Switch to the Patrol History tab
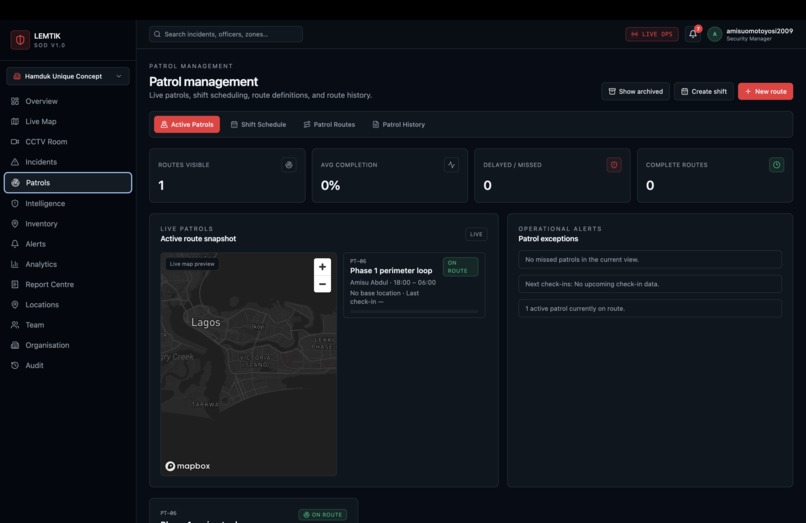 click(399, 124)
